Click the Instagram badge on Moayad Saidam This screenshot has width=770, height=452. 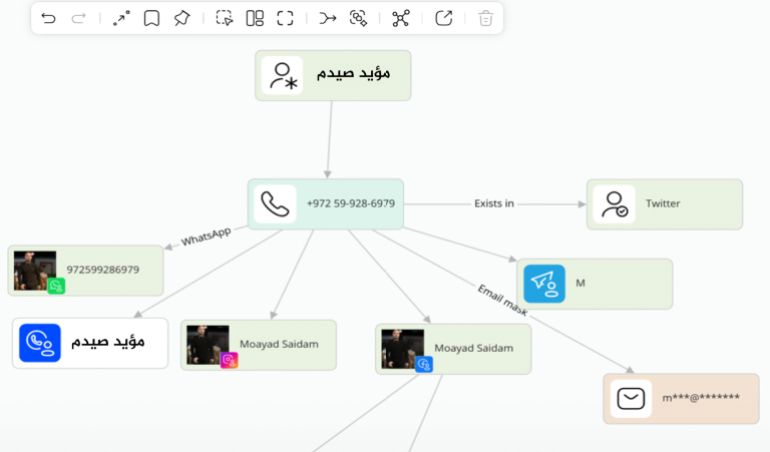(229, 360)
